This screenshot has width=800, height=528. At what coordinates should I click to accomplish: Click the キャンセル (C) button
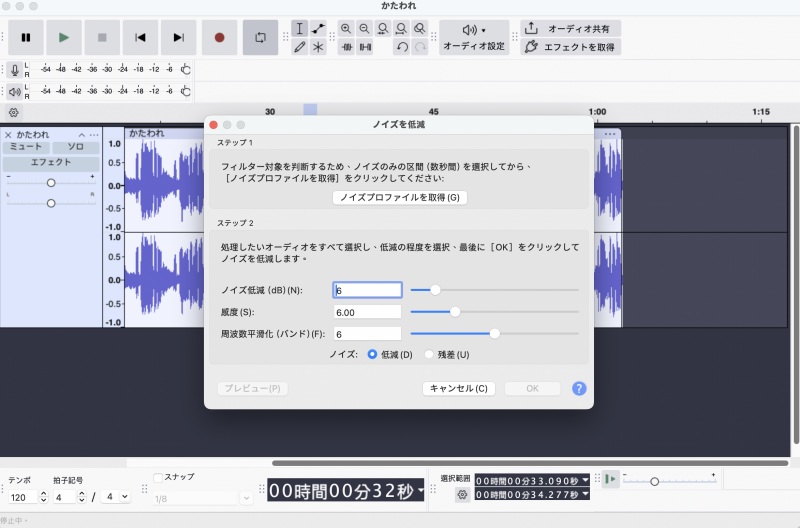459,389
